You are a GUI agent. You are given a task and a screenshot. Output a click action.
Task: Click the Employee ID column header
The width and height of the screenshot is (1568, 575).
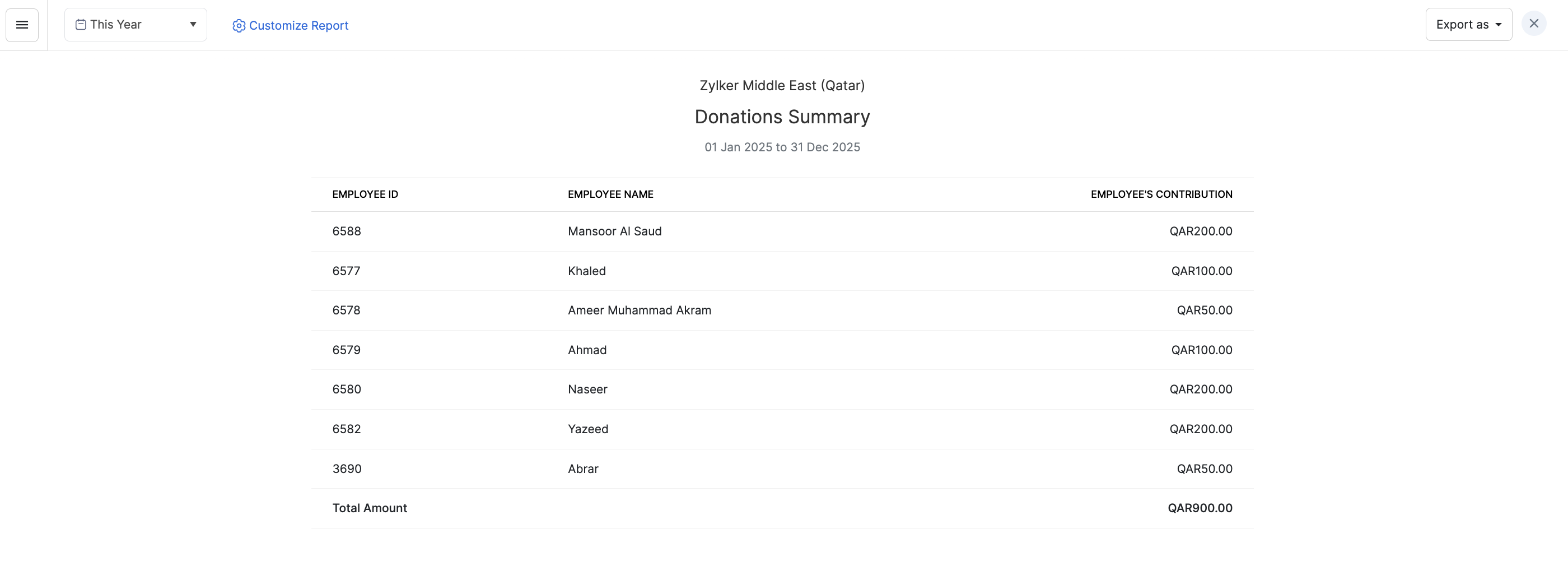(x=365, y=194)
